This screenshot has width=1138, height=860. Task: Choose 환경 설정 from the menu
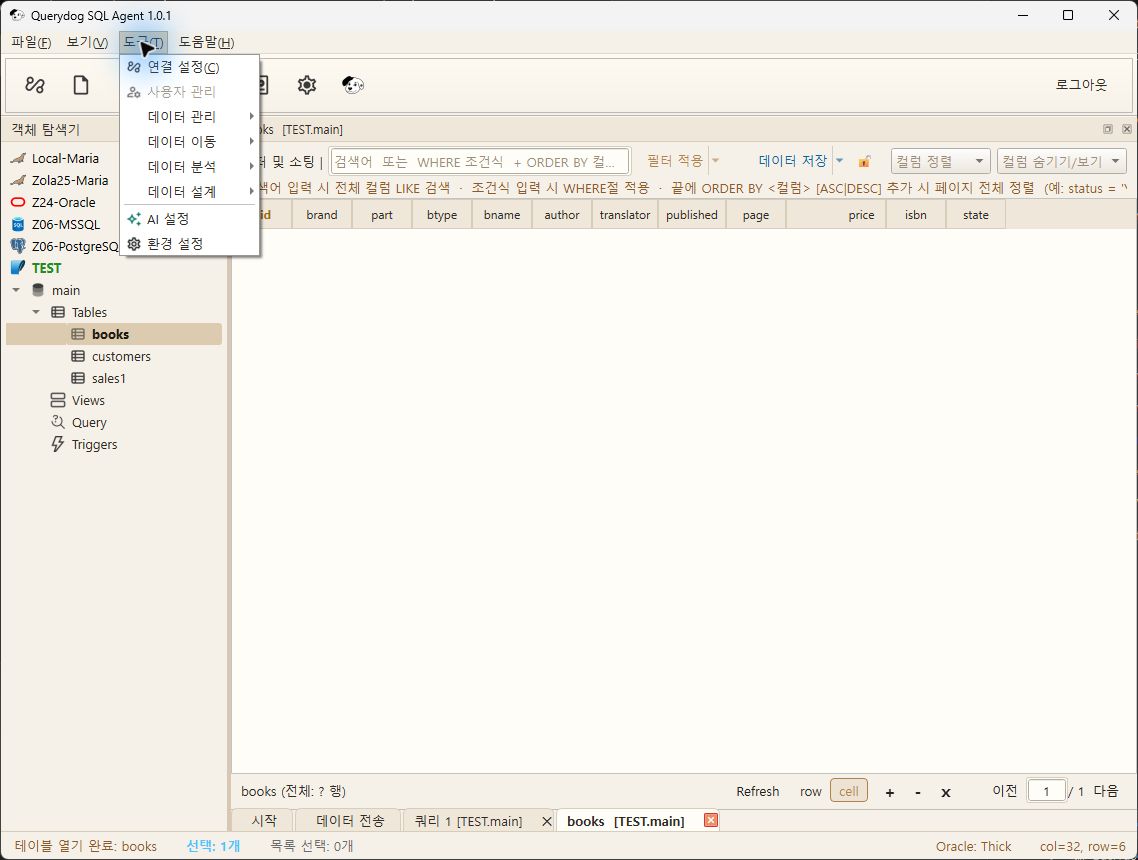[189, 244]
